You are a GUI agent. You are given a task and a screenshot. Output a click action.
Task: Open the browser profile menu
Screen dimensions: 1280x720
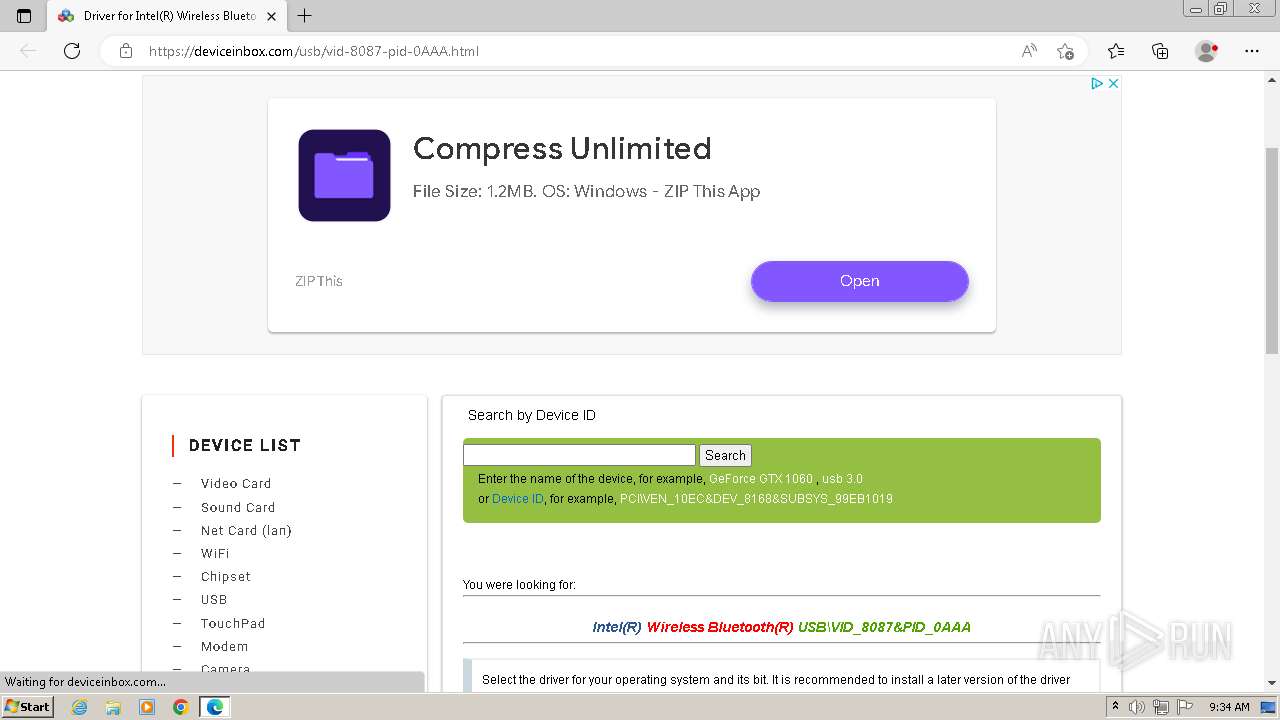point(1207,51)
